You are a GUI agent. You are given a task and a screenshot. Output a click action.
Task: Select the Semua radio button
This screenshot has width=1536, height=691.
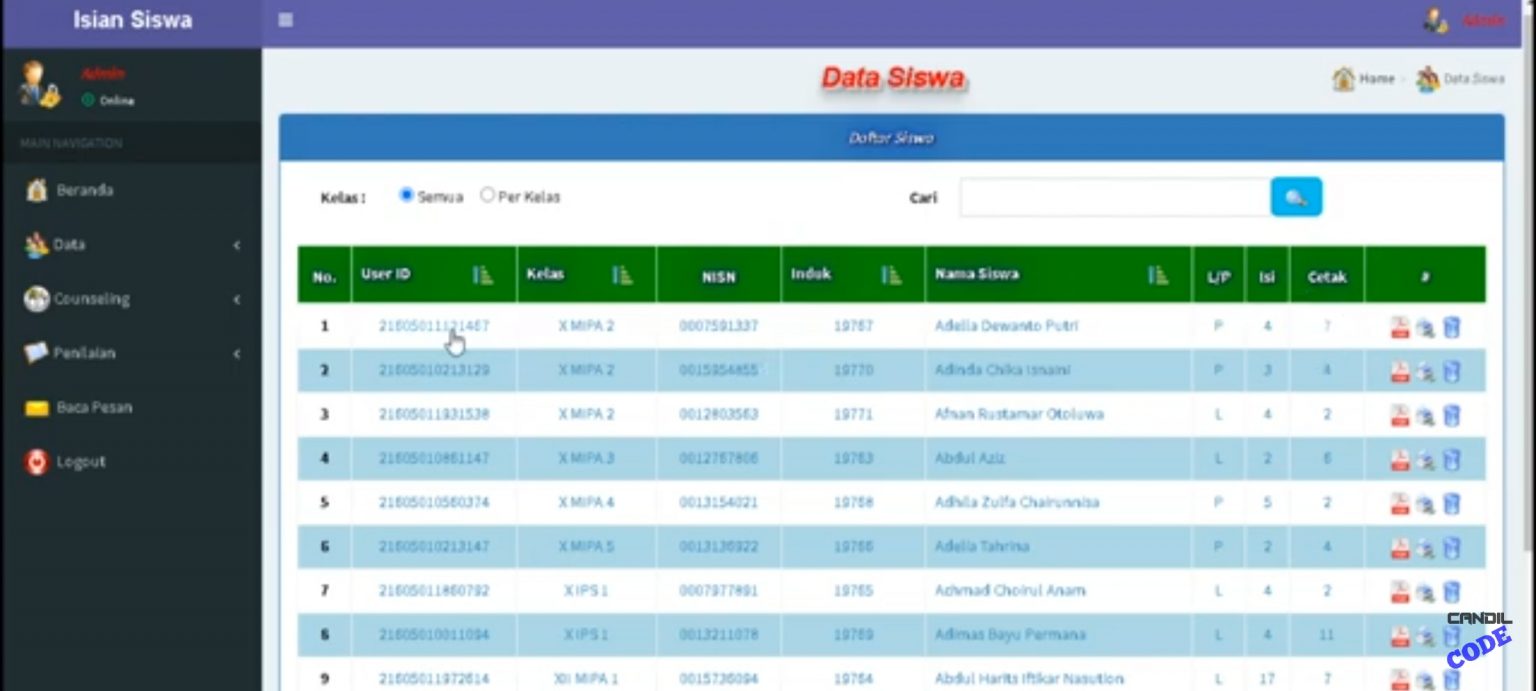(406, 196)
